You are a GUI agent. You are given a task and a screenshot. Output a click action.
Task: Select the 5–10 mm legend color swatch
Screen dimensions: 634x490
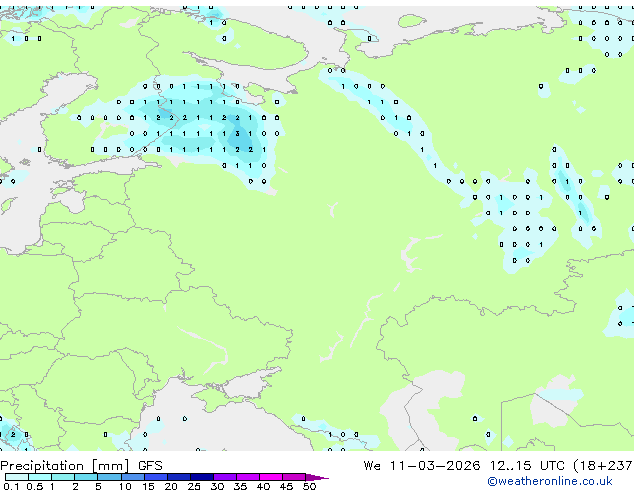coord(109,477)
